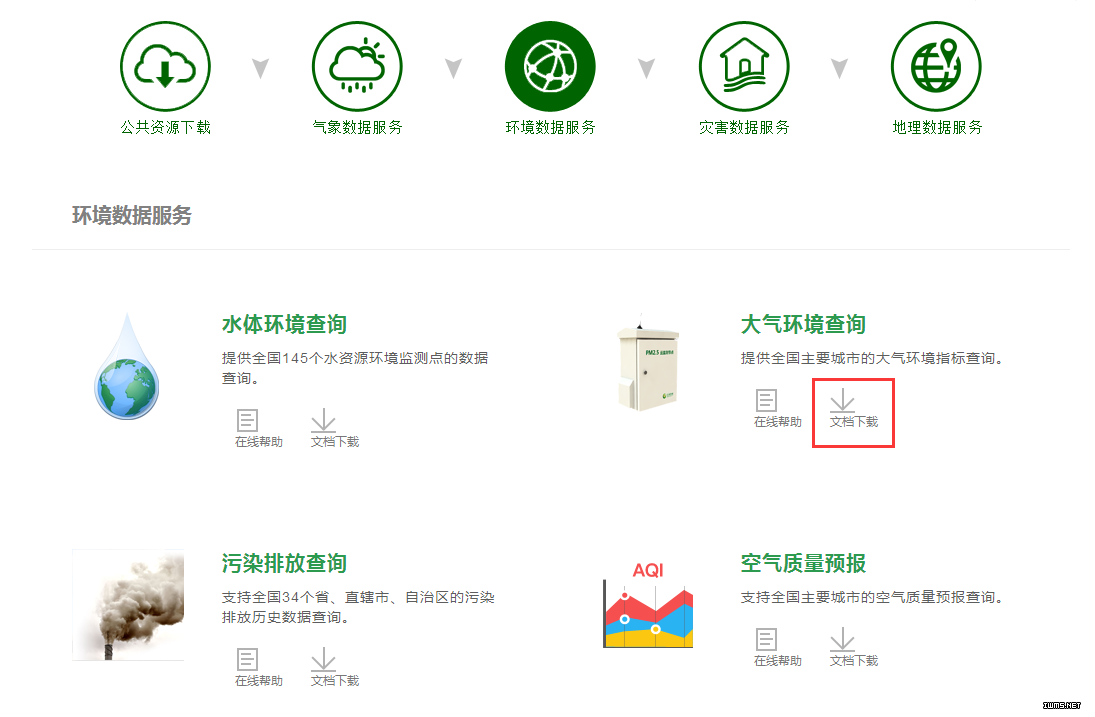Select the 地理数据服务 globe pin icon
The height and width of the screenshot is (717, 1095).
tap(936, 66)
